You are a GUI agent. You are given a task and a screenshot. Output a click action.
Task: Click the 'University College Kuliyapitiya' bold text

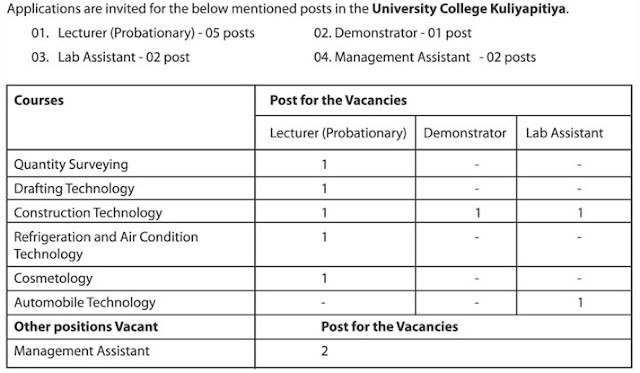coord(469,9)
